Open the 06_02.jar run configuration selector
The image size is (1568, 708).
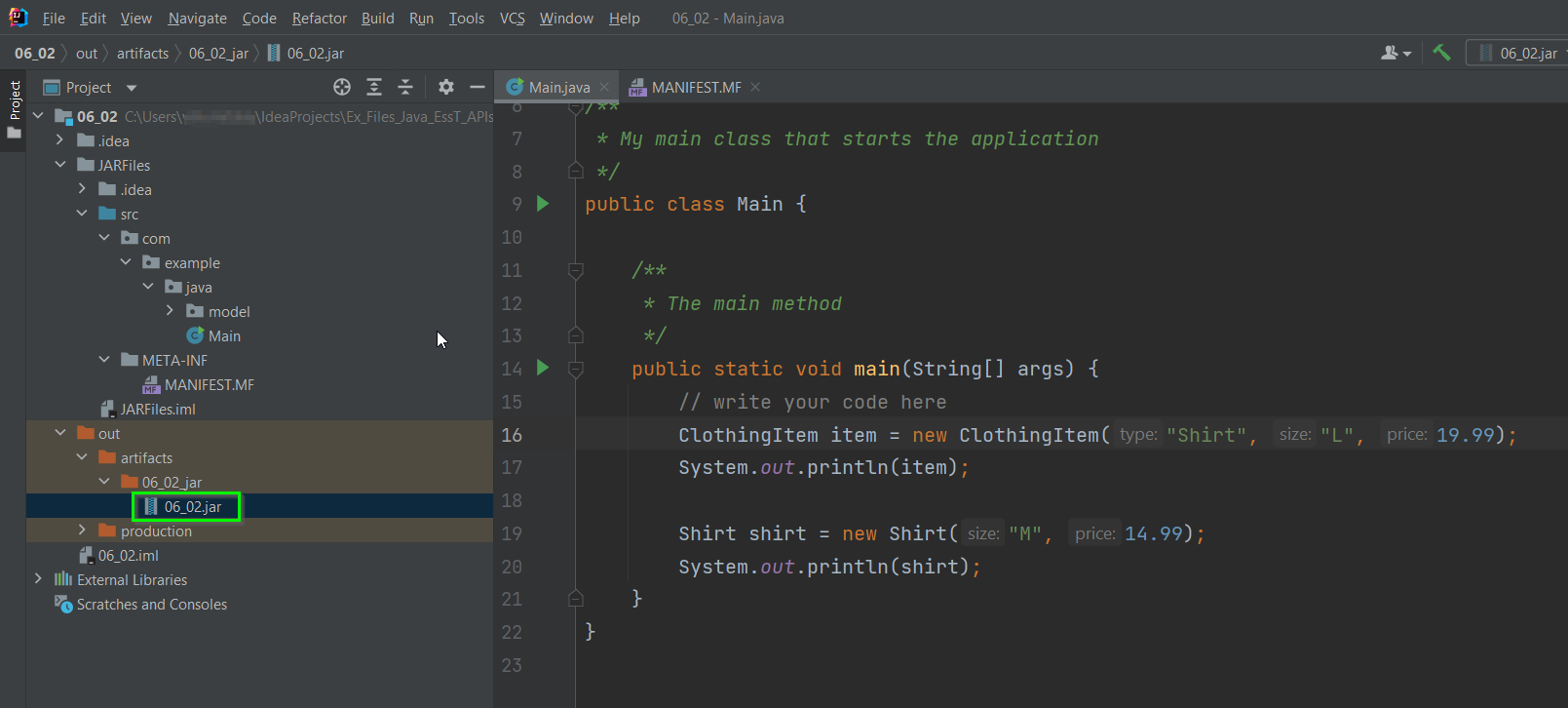(1517, 53)
